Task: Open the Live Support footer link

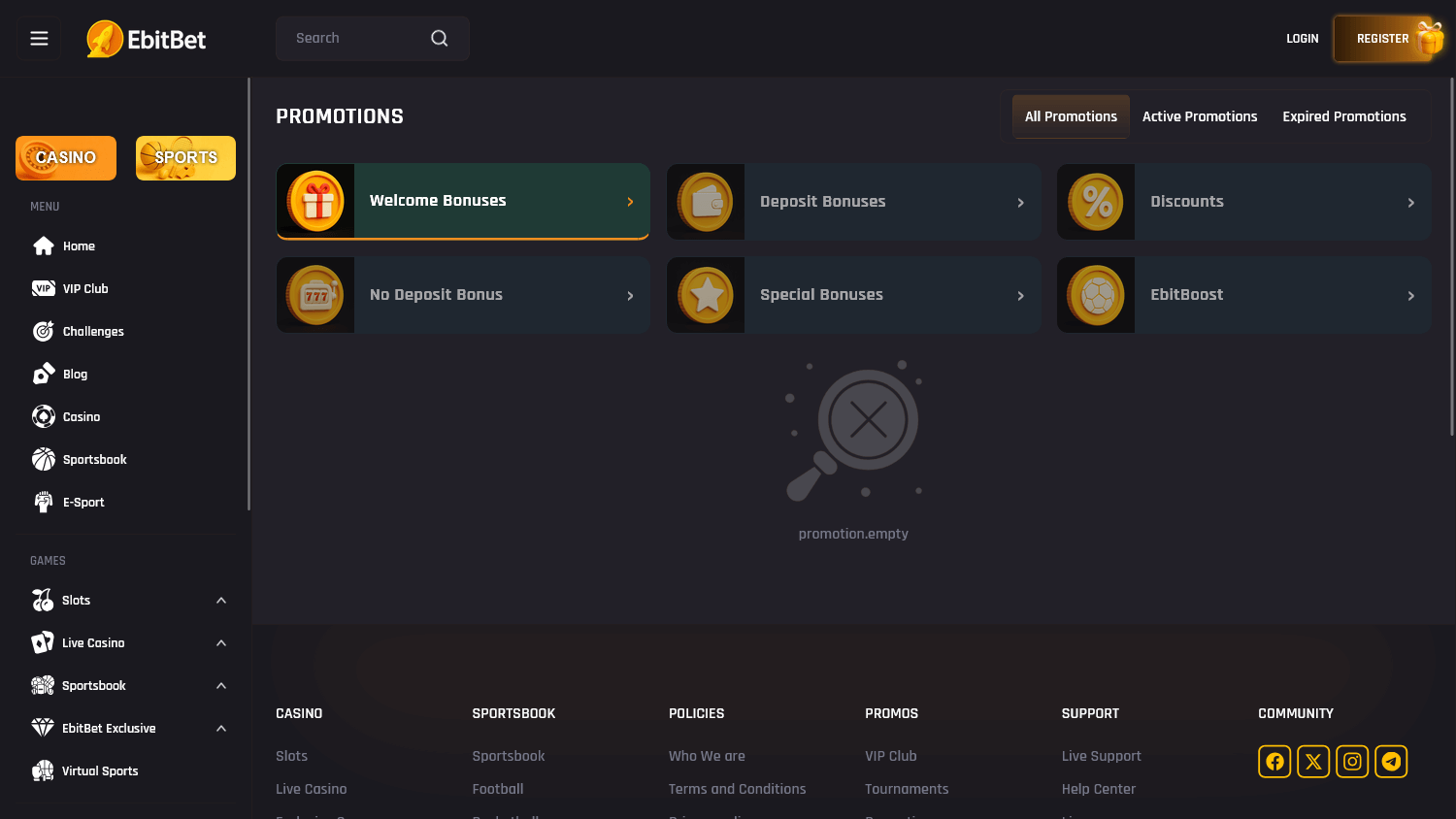Action: point(1102,756)
